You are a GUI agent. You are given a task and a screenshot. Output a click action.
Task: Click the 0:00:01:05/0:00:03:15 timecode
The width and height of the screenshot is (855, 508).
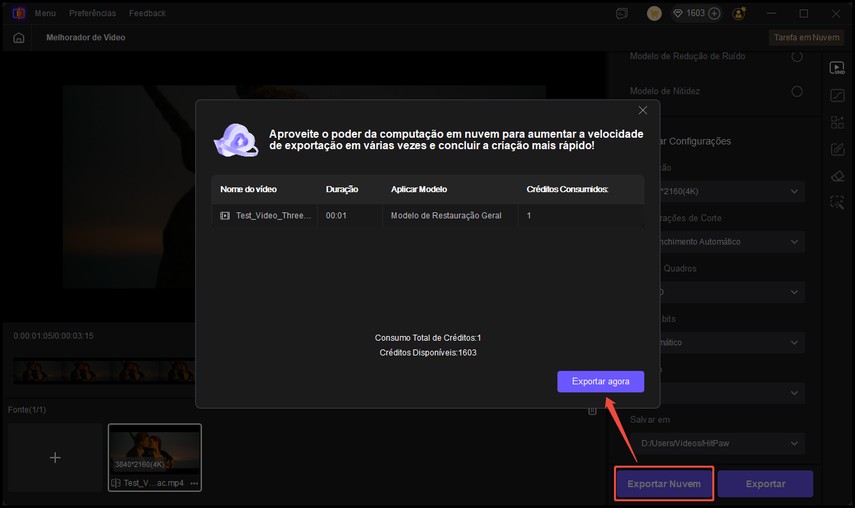(53, 336)
